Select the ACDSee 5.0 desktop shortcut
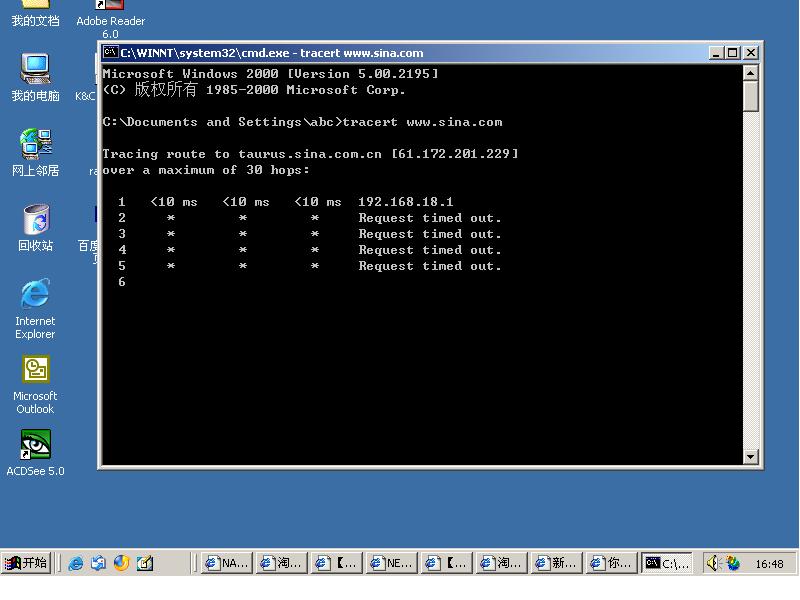800x600 pixels. (x=35, y=453)
